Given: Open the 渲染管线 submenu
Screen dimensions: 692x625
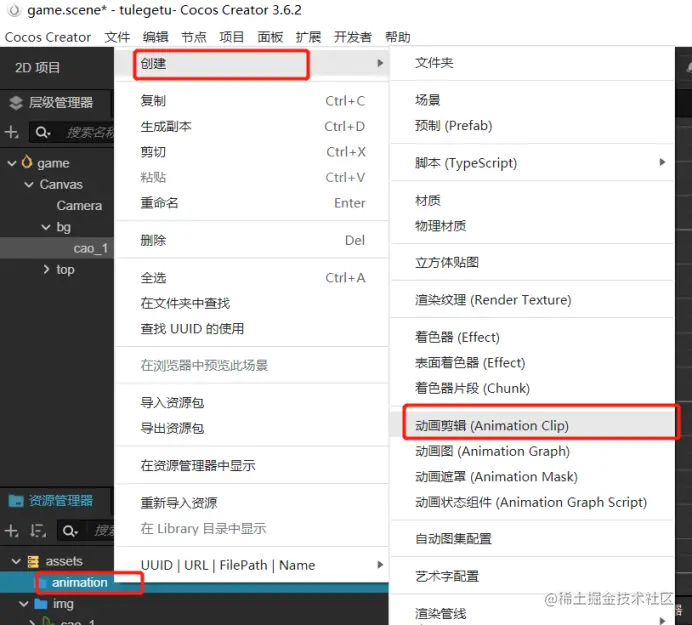Looking at the screenshot, I should (532, 614).
